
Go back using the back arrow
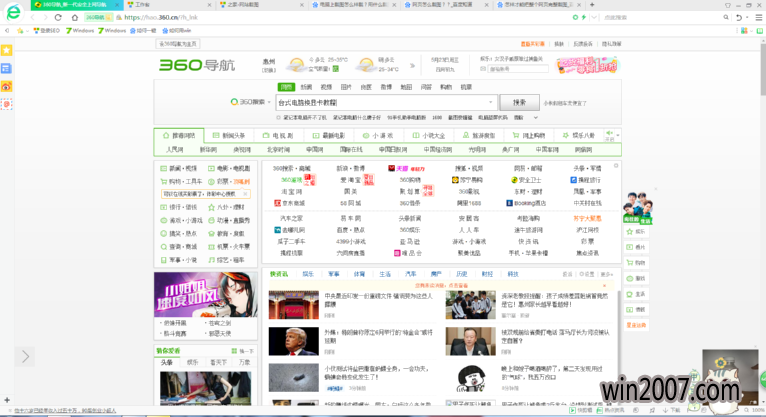(33, 18)
